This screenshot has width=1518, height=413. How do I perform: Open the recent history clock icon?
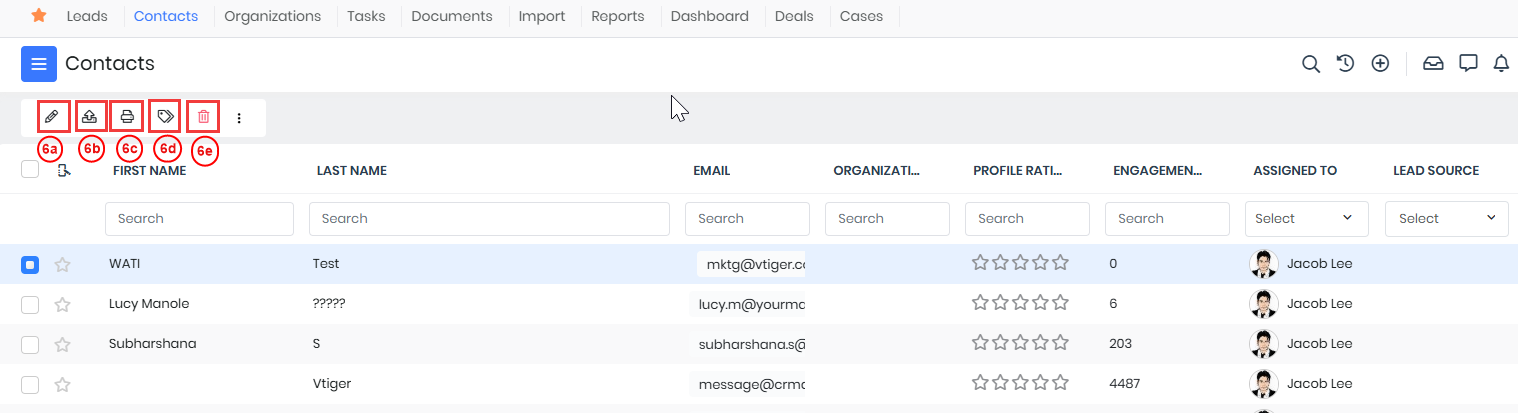point(1345,64)
